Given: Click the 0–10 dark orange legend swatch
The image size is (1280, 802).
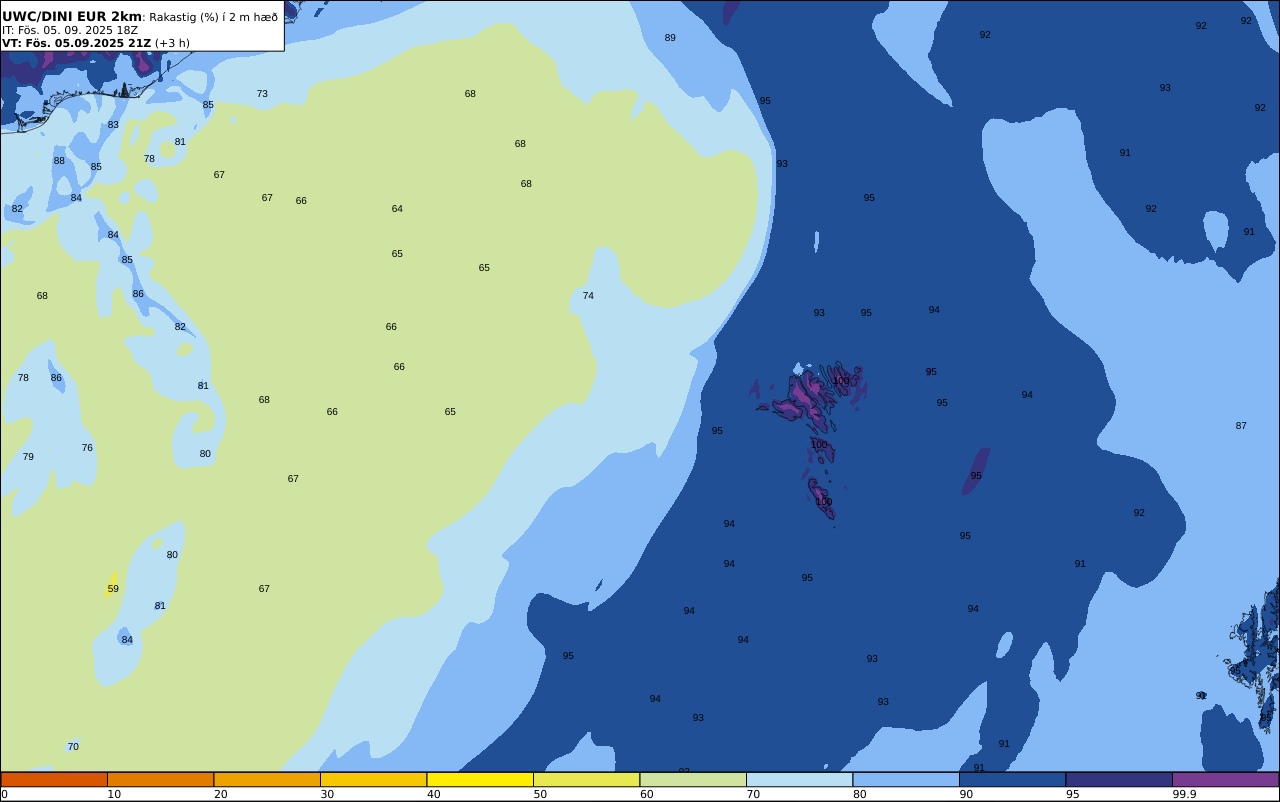Looking at the screenshot, I should tap(54, 779).
